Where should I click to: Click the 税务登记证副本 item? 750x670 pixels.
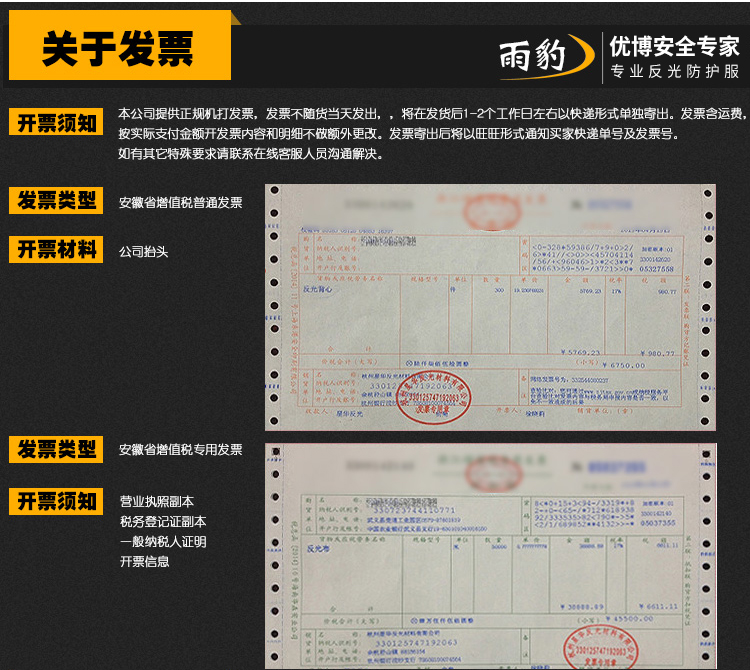click(162, 522)
